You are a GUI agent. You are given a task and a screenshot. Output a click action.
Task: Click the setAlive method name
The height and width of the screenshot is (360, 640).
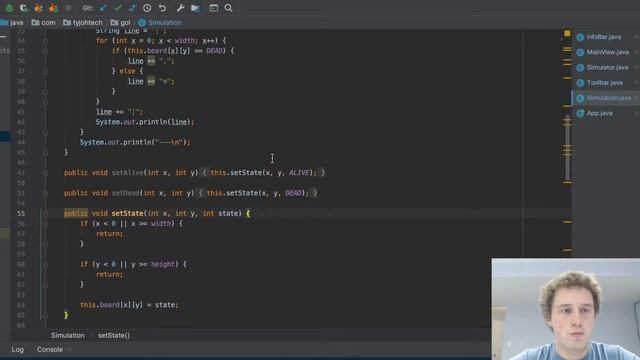point(127,173)
